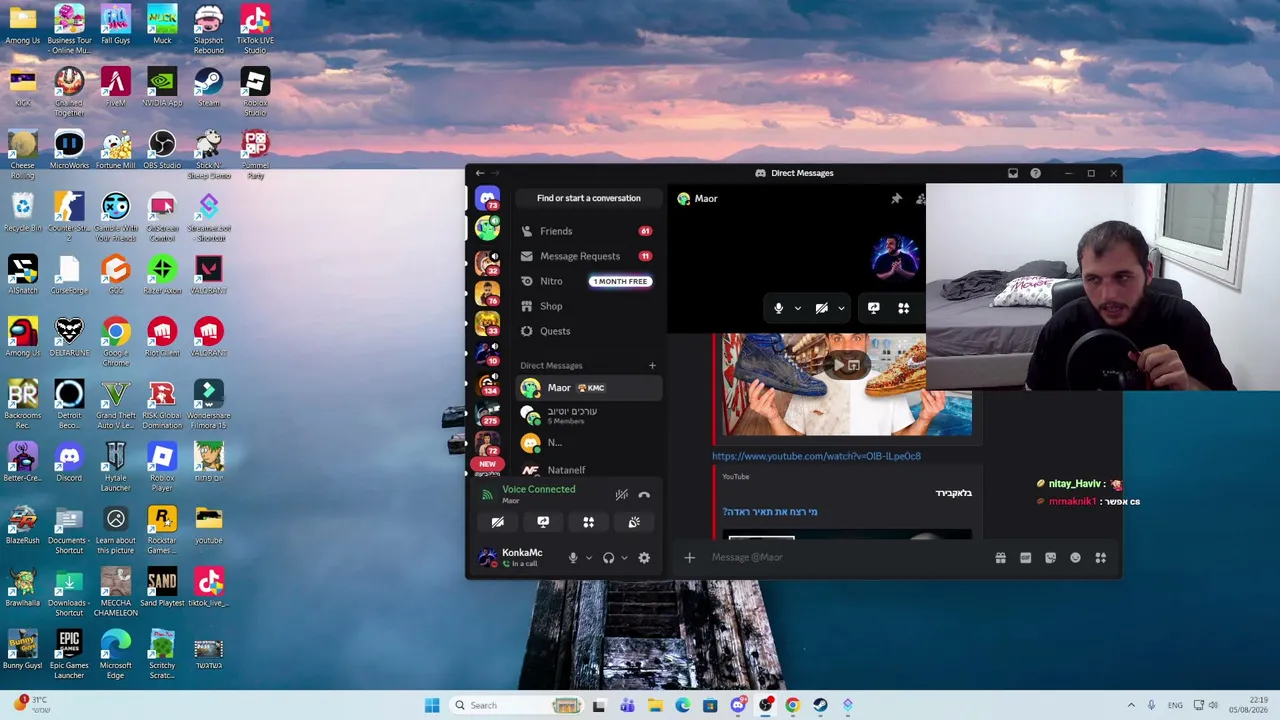Open the YouTube watch link
Screen dimensions: 1280x720
pyautogui.click(x=816, y=456)
